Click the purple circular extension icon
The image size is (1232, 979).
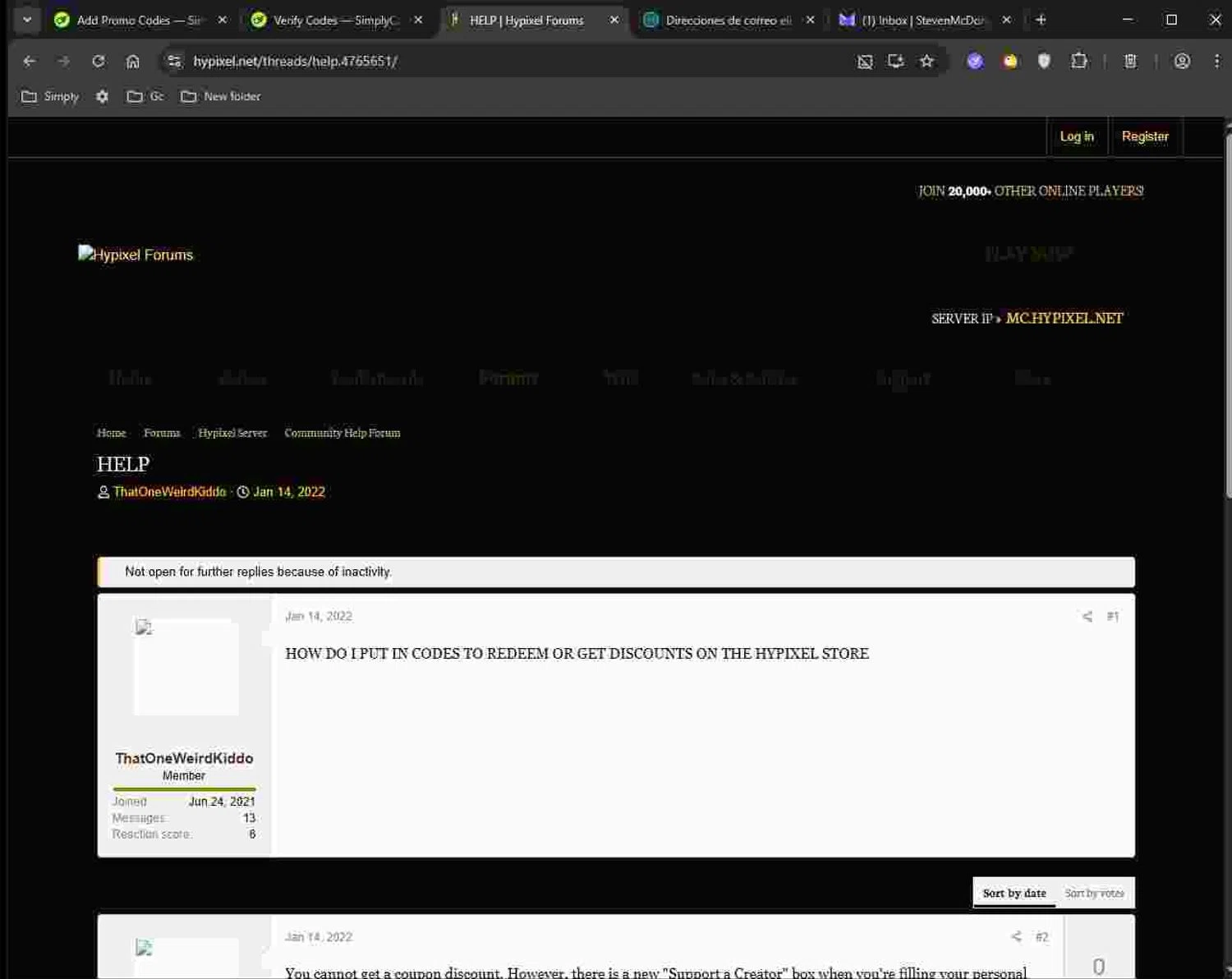(x=975, y=61)
